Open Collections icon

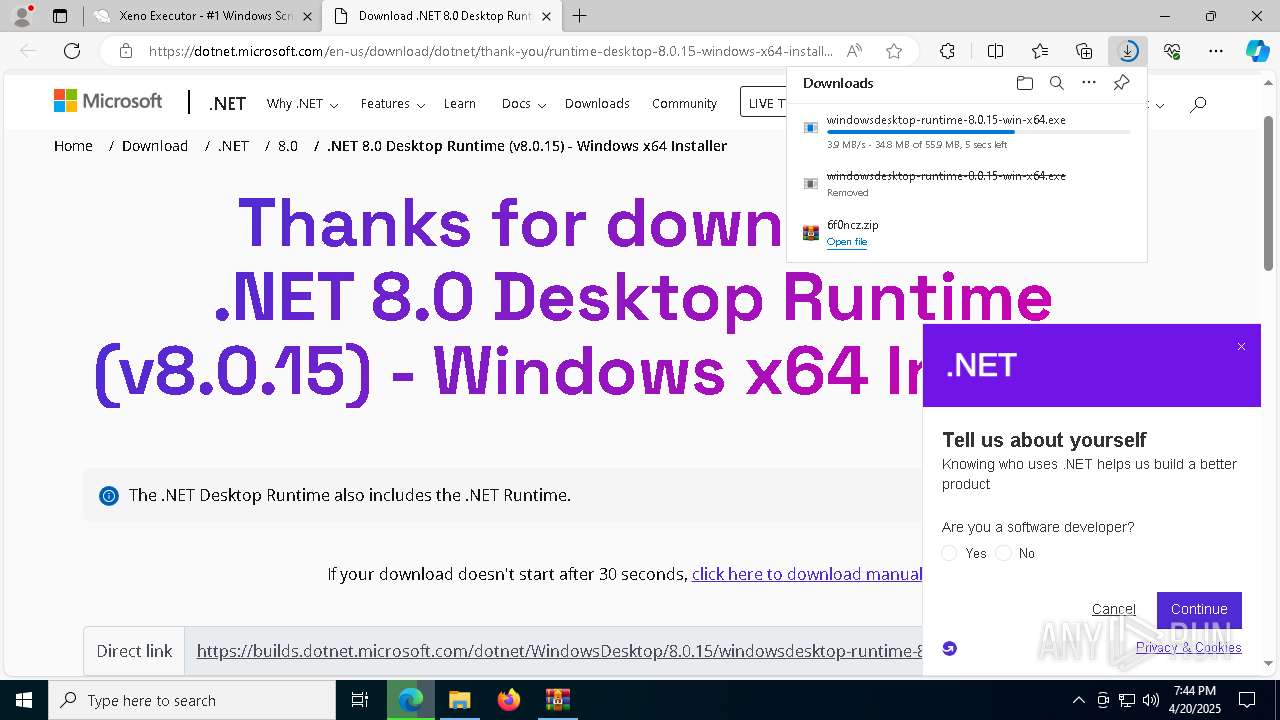tap(1084, 51)
